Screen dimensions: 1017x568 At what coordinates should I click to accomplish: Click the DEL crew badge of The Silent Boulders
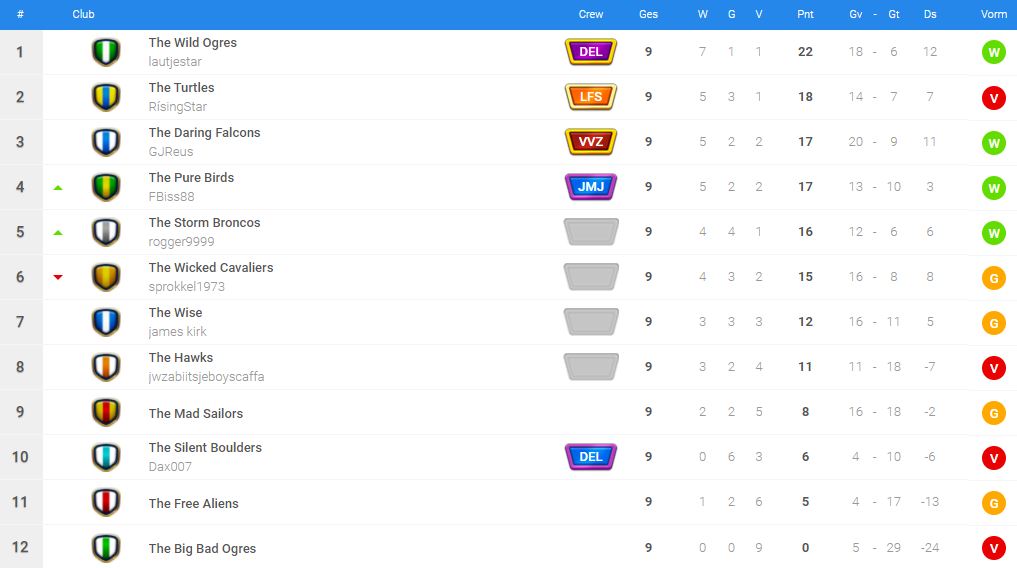[590, 457]
